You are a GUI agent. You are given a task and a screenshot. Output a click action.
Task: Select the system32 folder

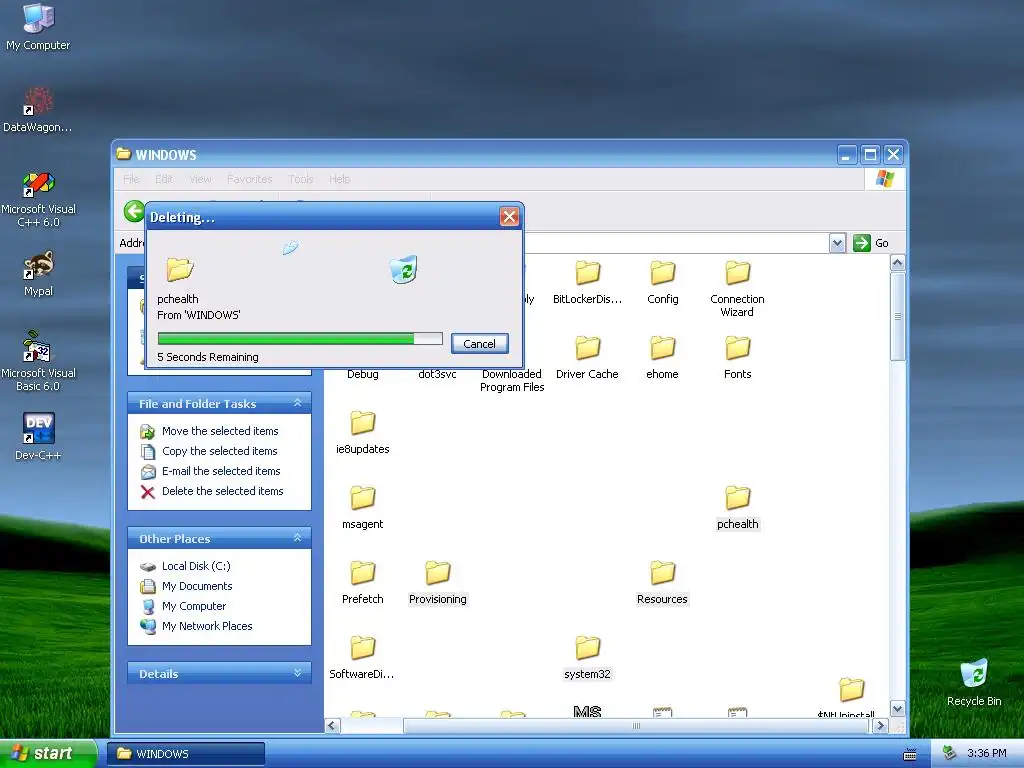click(x=587, y=658)
